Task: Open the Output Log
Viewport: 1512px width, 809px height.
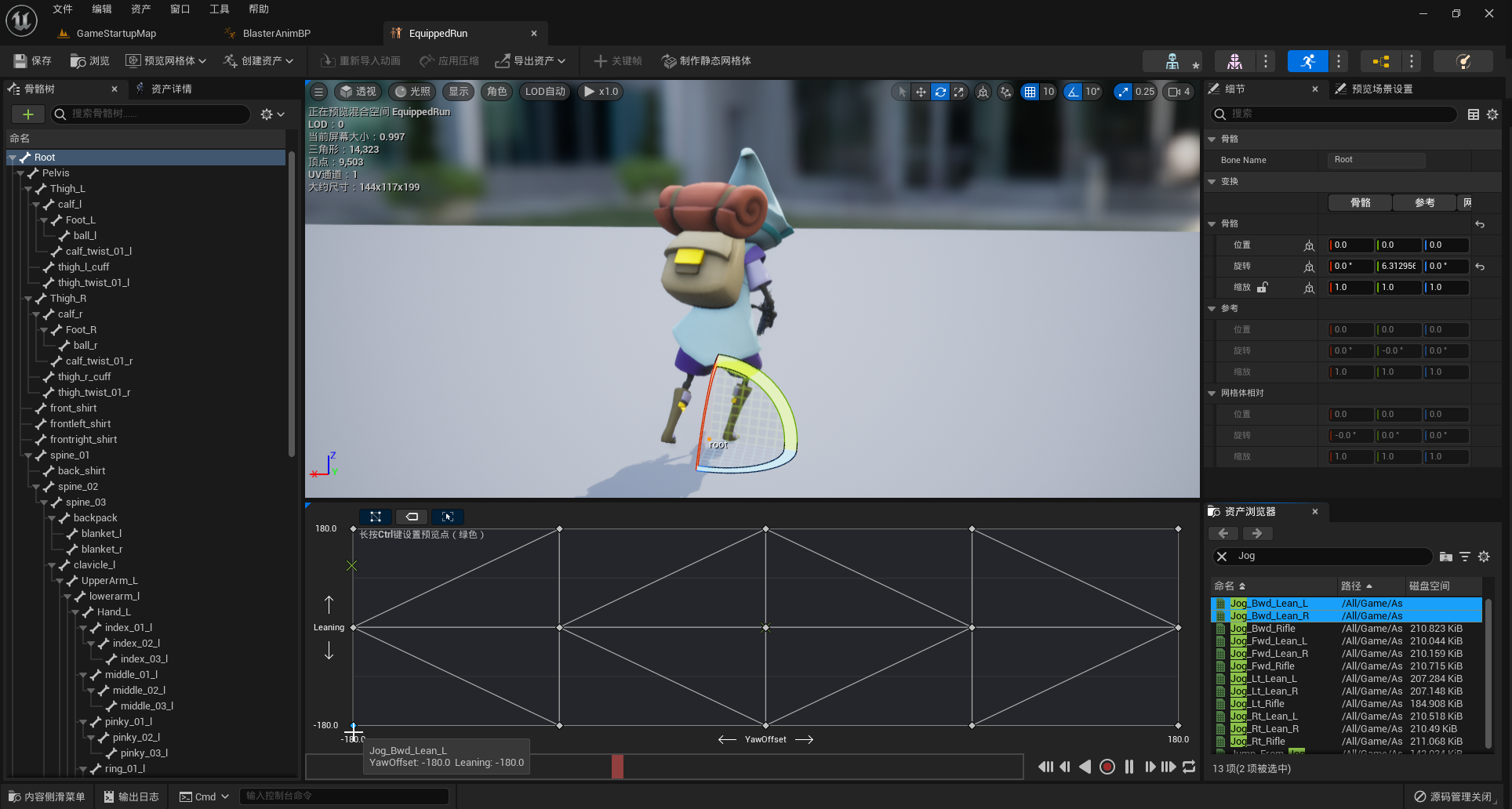Action: coord(131,796)
